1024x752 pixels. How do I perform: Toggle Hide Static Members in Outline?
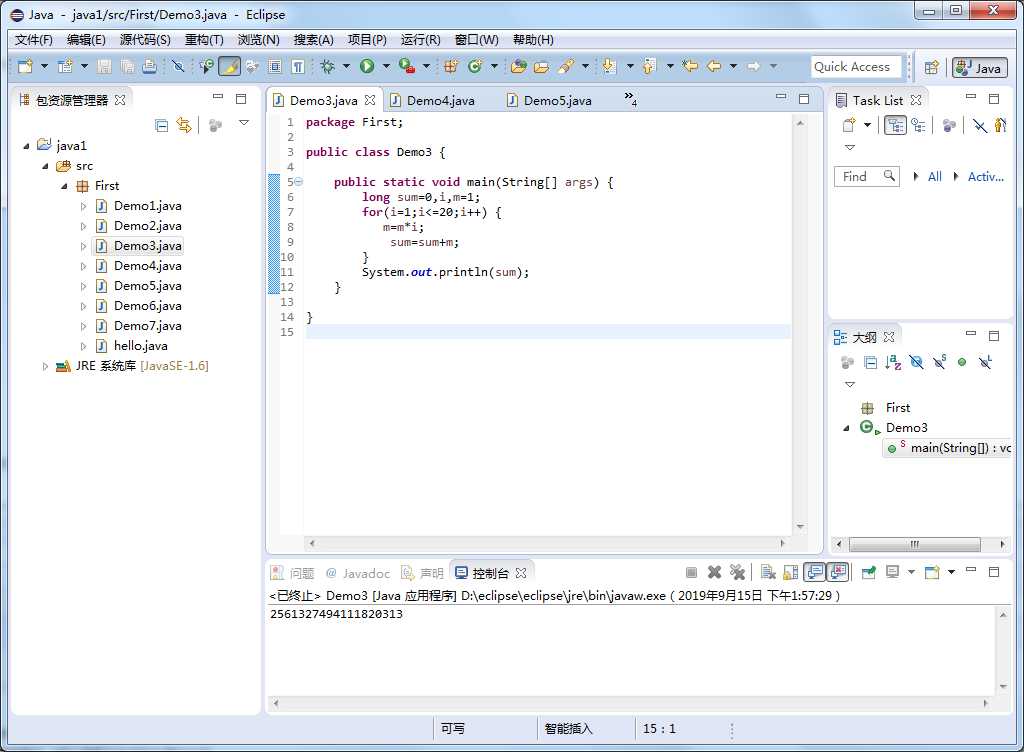coord(940,362)
